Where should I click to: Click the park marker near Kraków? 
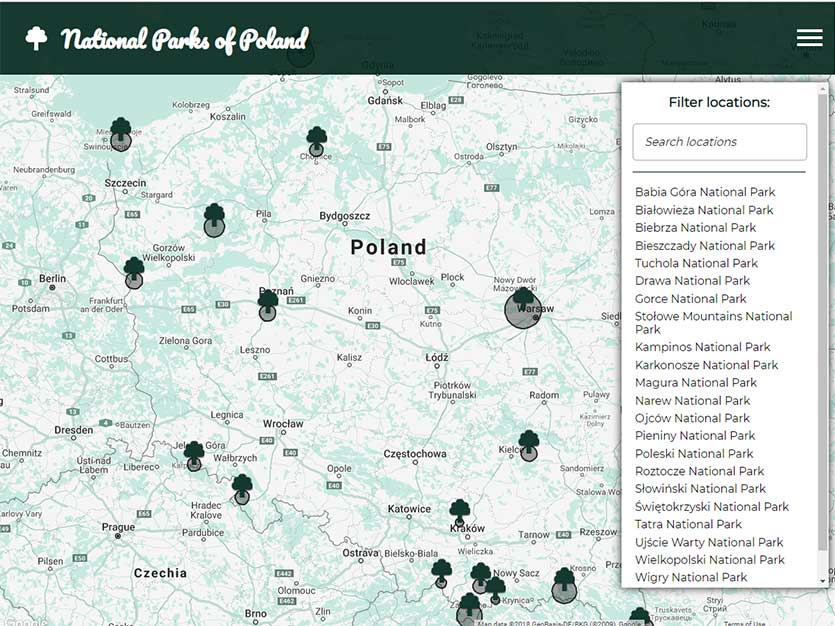[458, 508]
